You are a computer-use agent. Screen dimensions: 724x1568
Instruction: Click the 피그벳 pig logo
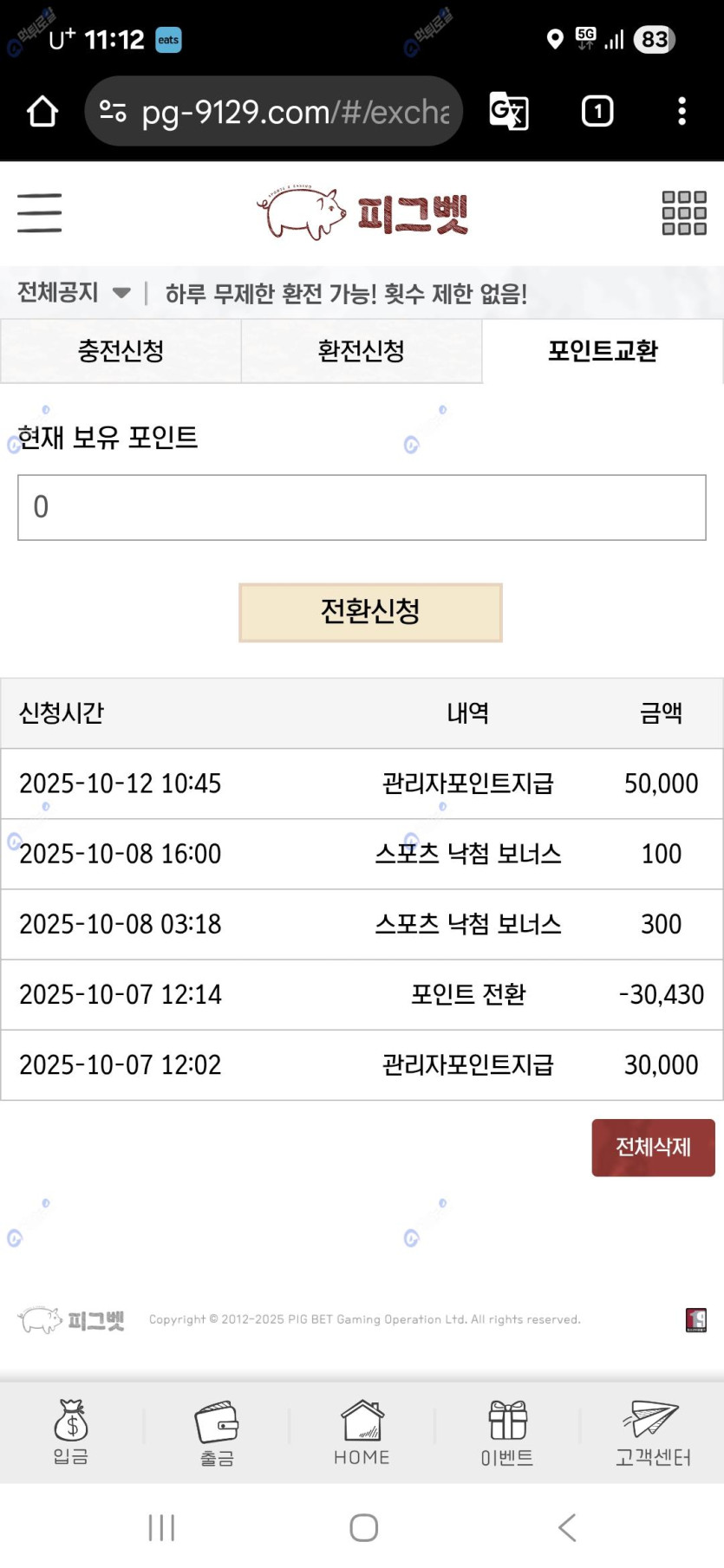tap(362, 213)
